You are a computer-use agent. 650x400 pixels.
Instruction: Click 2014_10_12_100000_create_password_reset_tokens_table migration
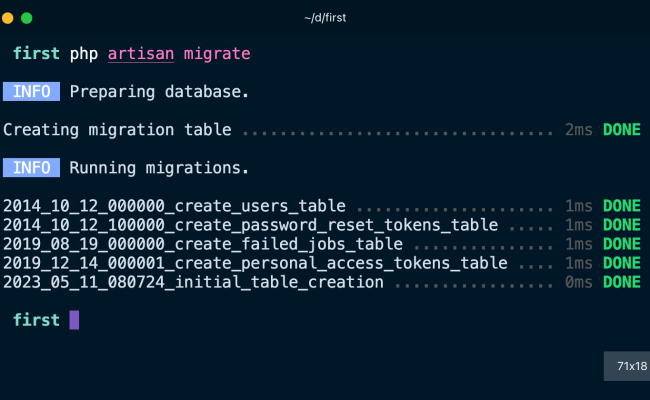pyautogui.click(x=250, y=225)
